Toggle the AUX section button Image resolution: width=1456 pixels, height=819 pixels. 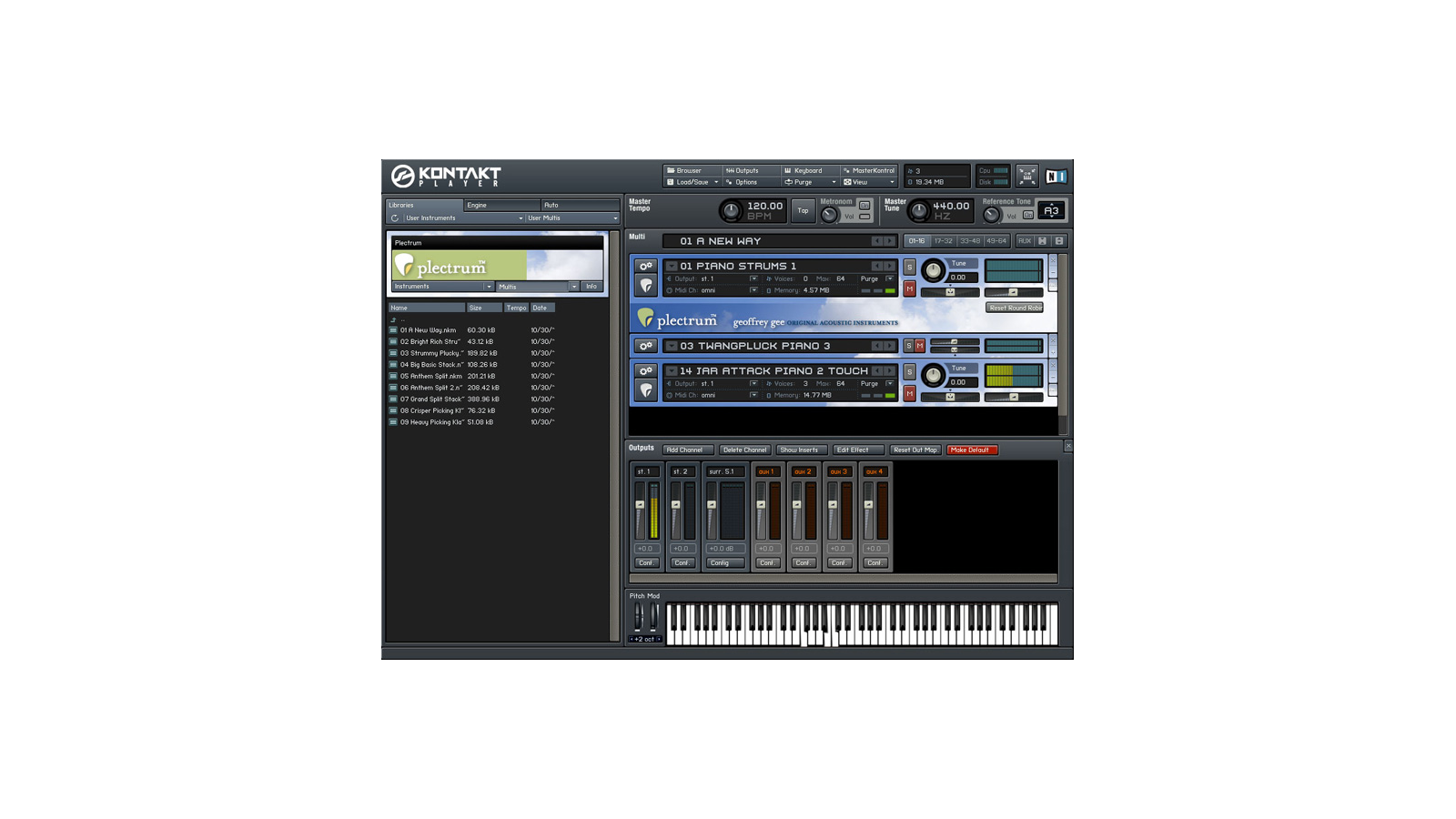1025,241
